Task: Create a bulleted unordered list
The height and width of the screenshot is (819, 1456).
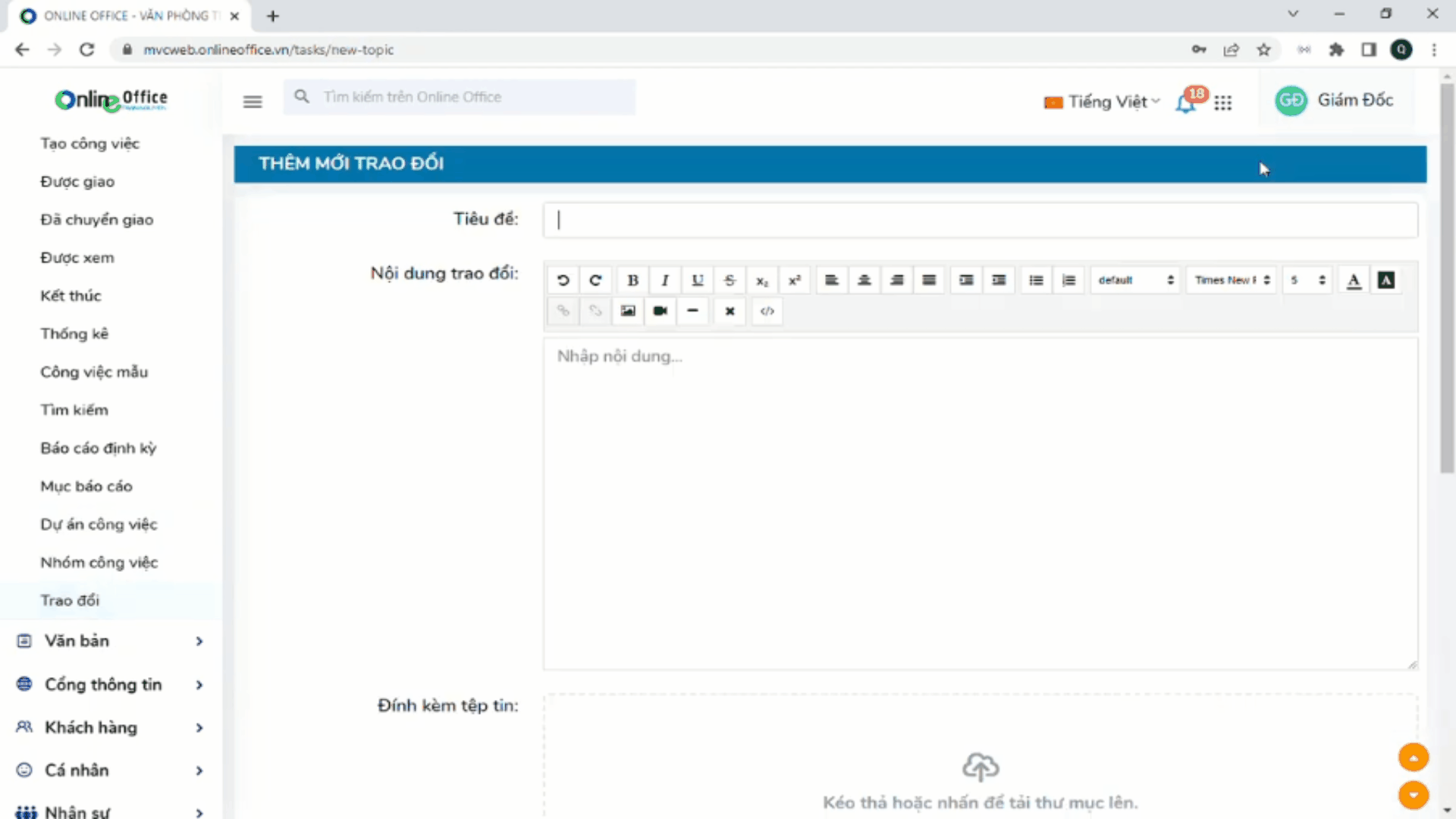Action: point(1036,281)
